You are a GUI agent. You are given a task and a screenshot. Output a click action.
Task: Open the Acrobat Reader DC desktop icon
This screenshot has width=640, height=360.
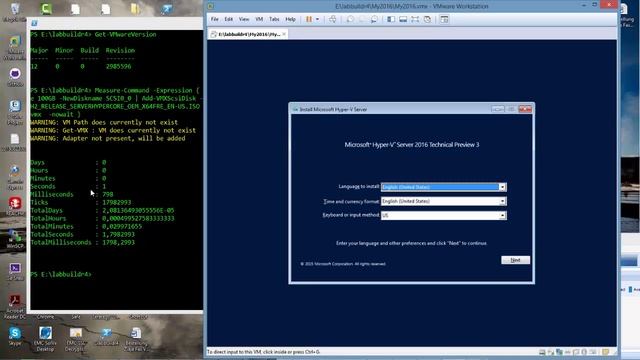click(x=15, y=307)
